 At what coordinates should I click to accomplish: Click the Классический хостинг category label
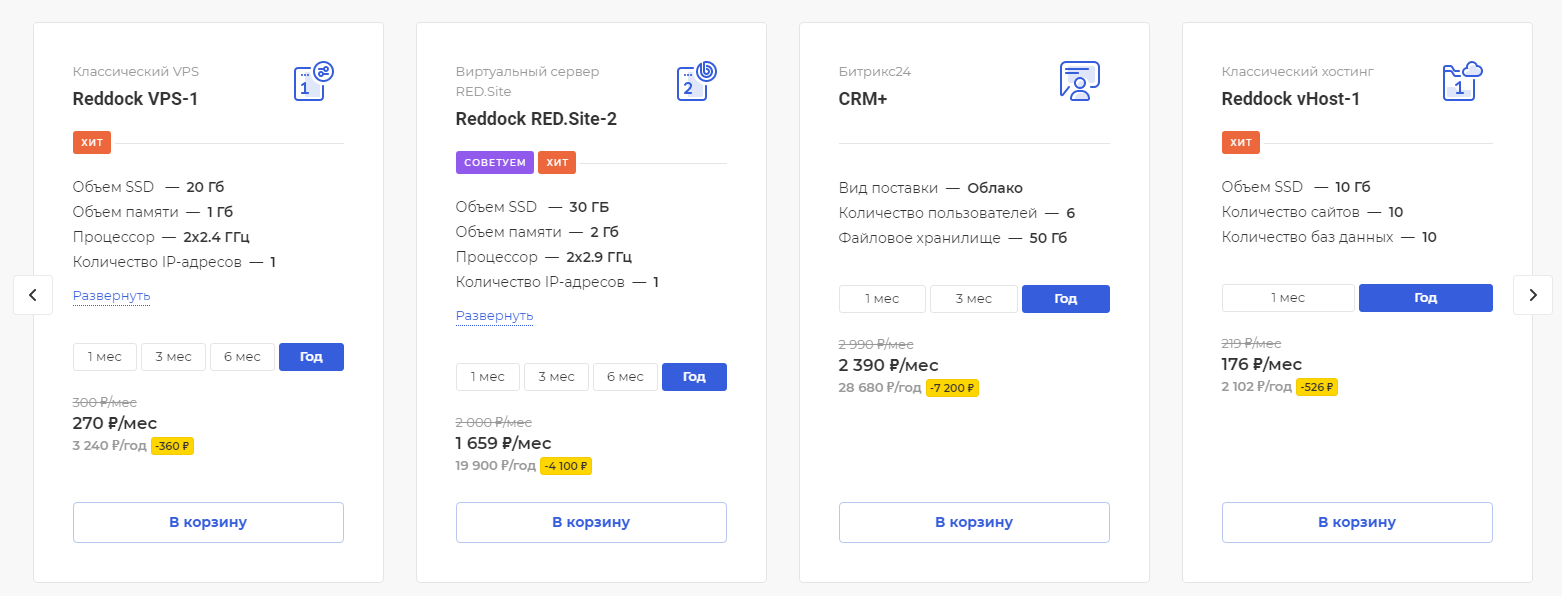[1298, 72]
